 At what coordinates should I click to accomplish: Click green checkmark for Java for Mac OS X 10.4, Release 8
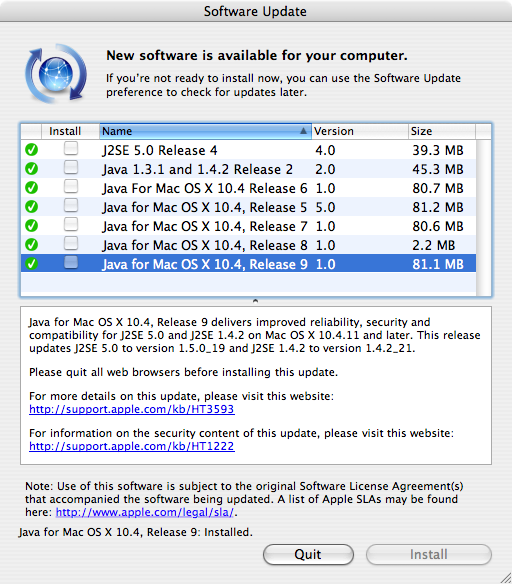[x=32, y=245]
